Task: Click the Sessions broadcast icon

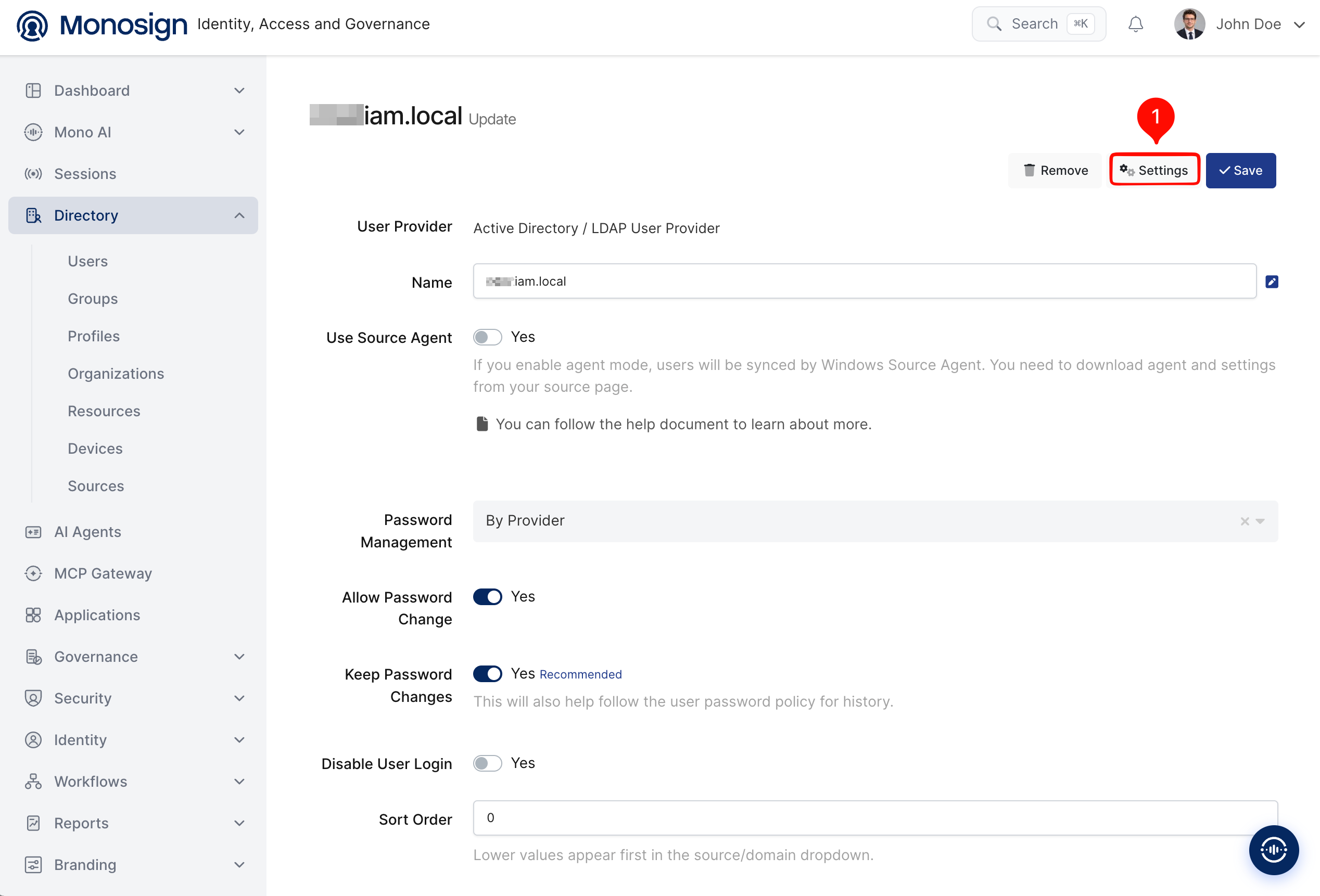Action: 33,174
